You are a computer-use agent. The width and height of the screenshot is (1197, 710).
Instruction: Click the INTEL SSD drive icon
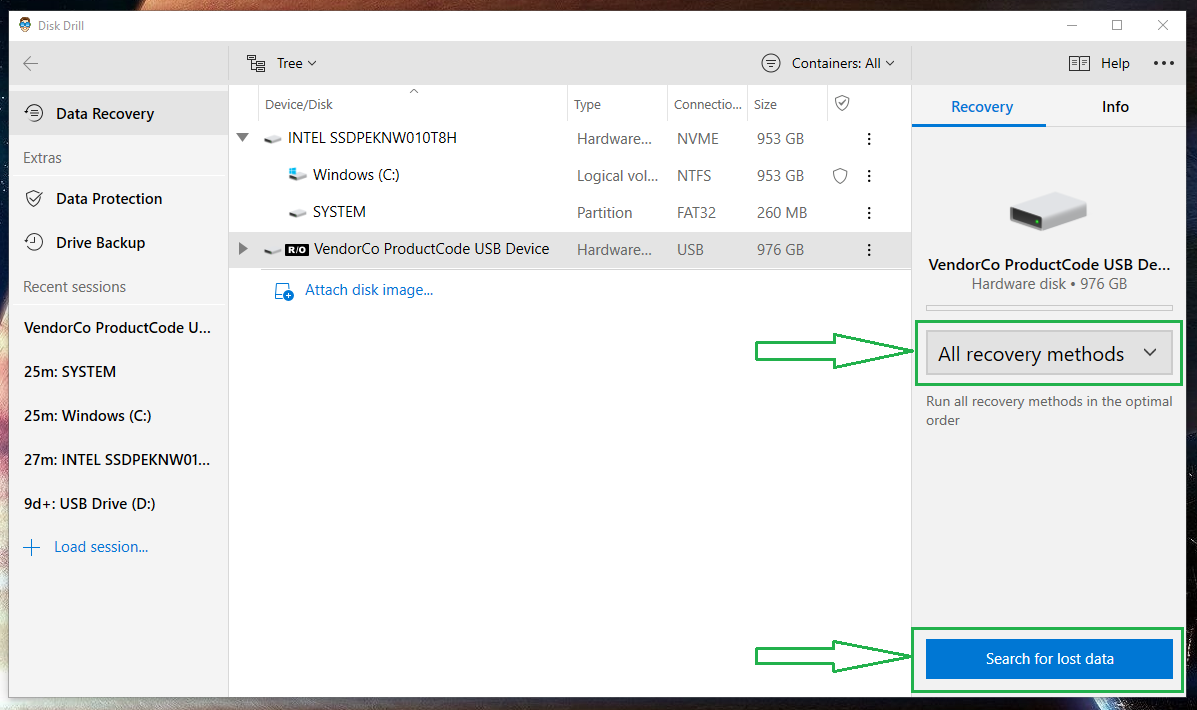pyautogui.click(x=273, y=139)
